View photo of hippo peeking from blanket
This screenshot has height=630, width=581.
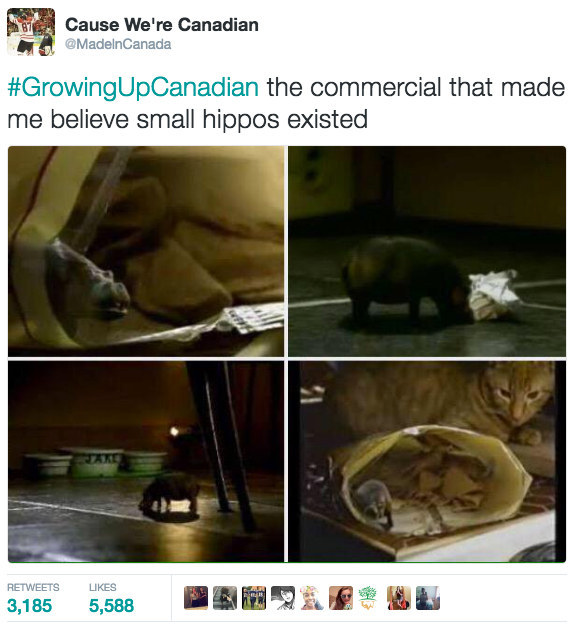pos(146,252)
